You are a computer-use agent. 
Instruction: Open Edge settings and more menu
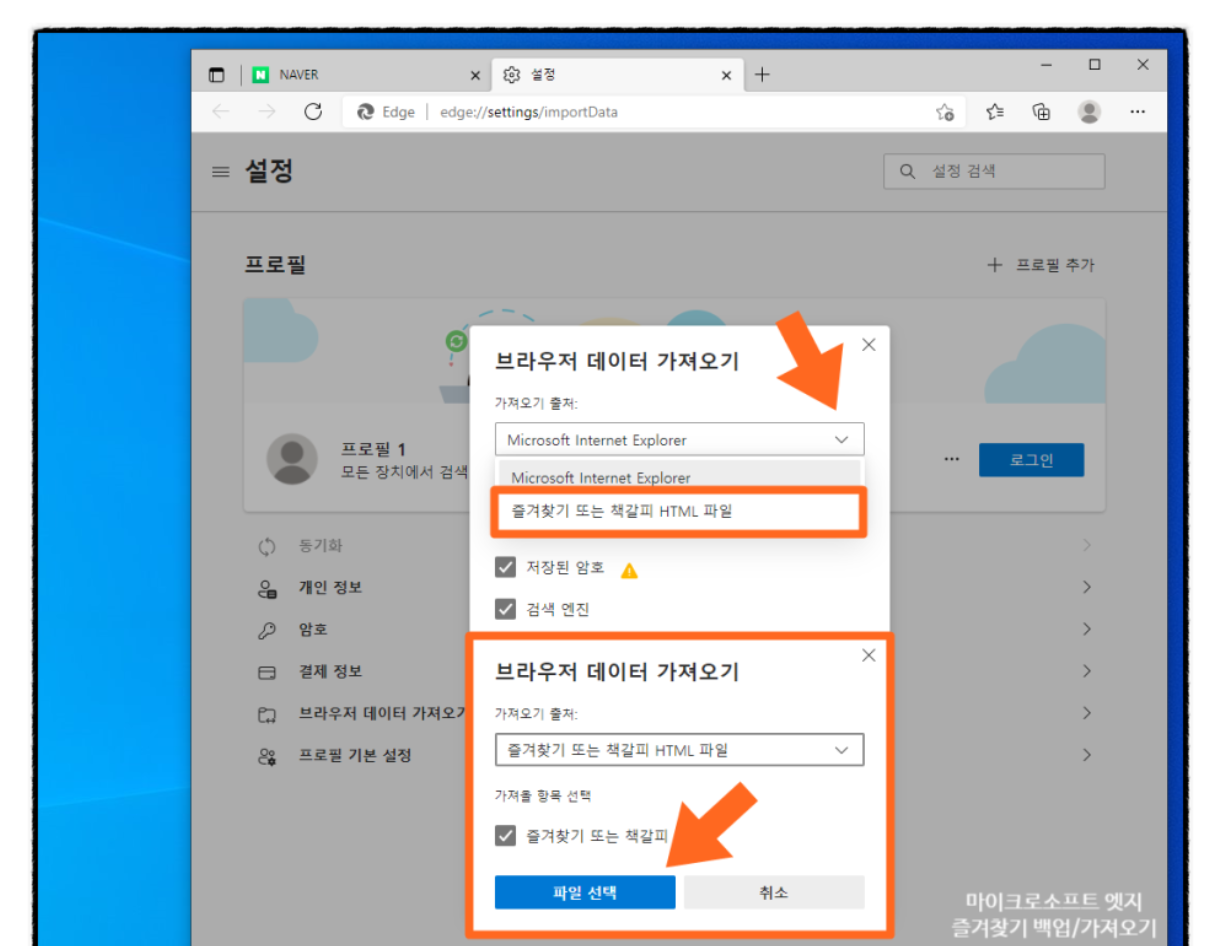pos(1137,112)
